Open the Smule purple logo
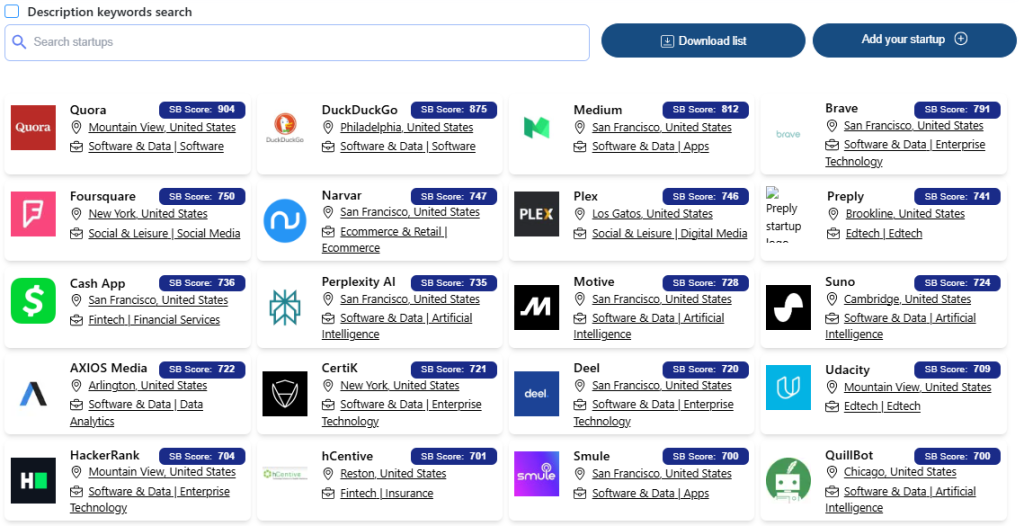 [x=537, y=474]
